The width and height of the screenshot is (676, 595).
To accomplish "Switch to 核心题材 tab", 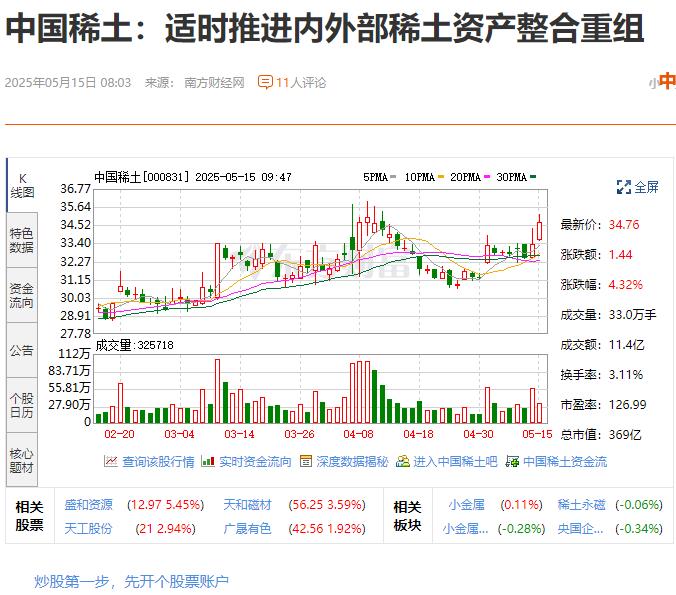I will click(22, 460).
